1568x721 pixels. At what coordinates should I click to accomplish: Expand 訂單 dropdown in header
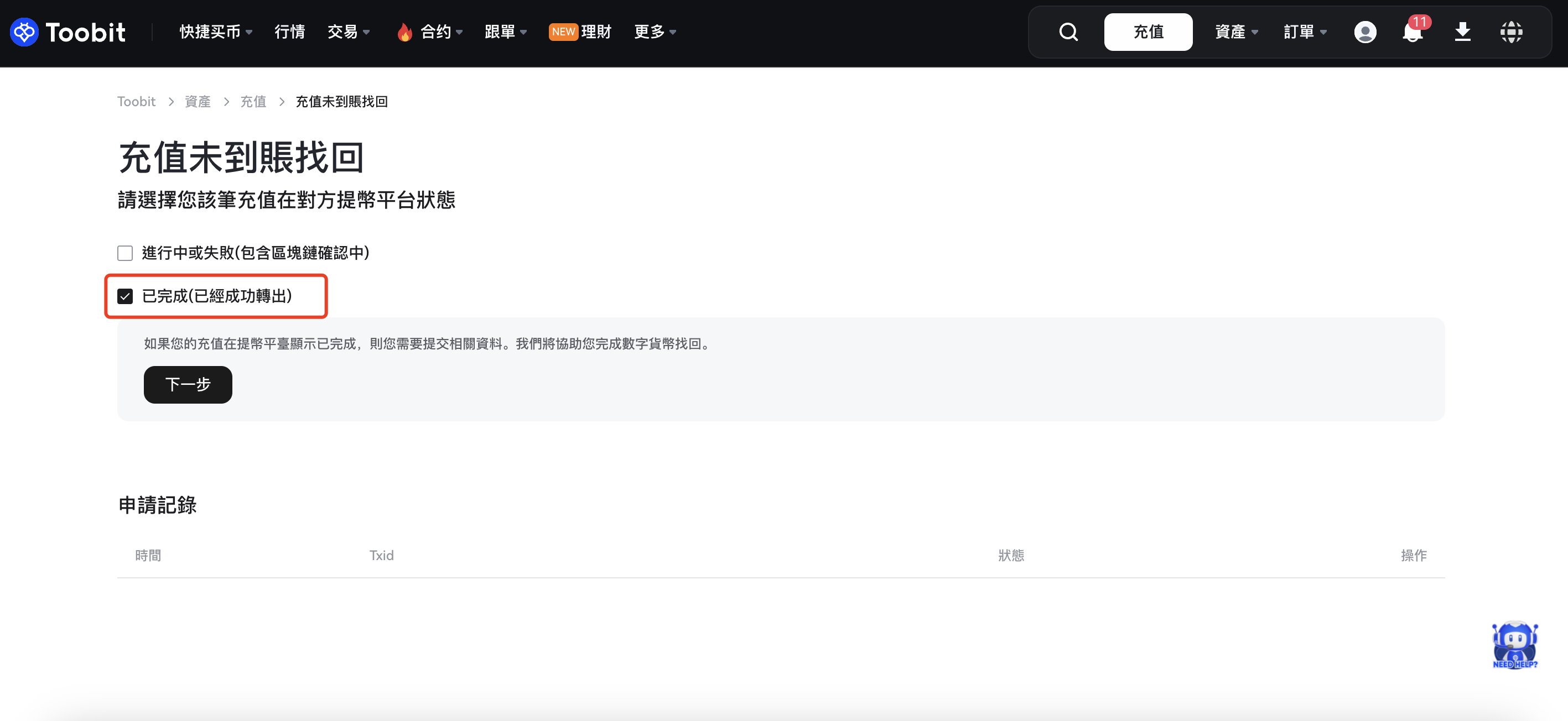(x=1305, y=32)
